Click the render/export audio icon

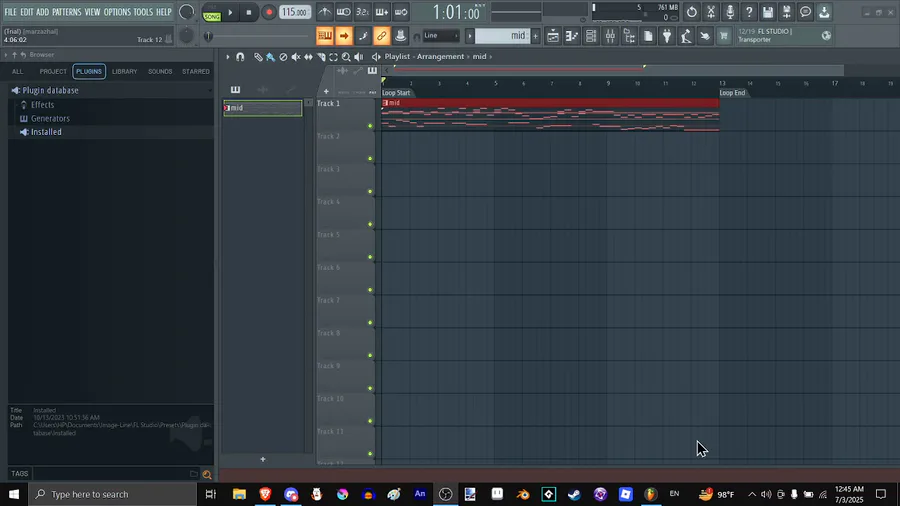[786, 12]
